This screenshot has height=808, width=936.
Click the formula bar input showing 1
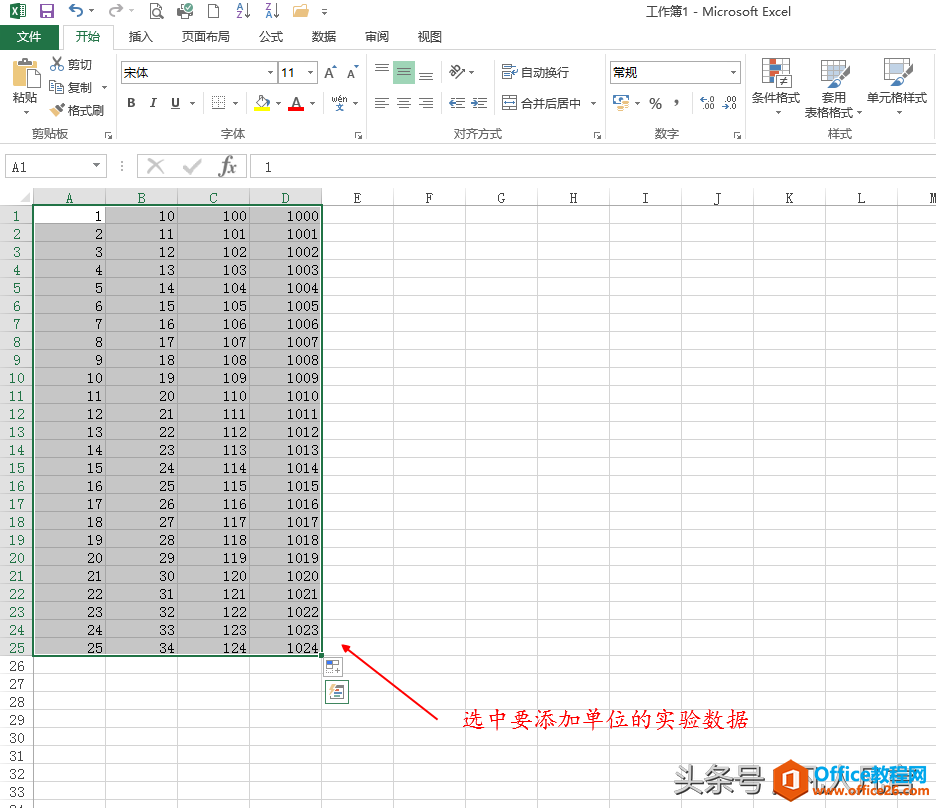coord(591,166)
